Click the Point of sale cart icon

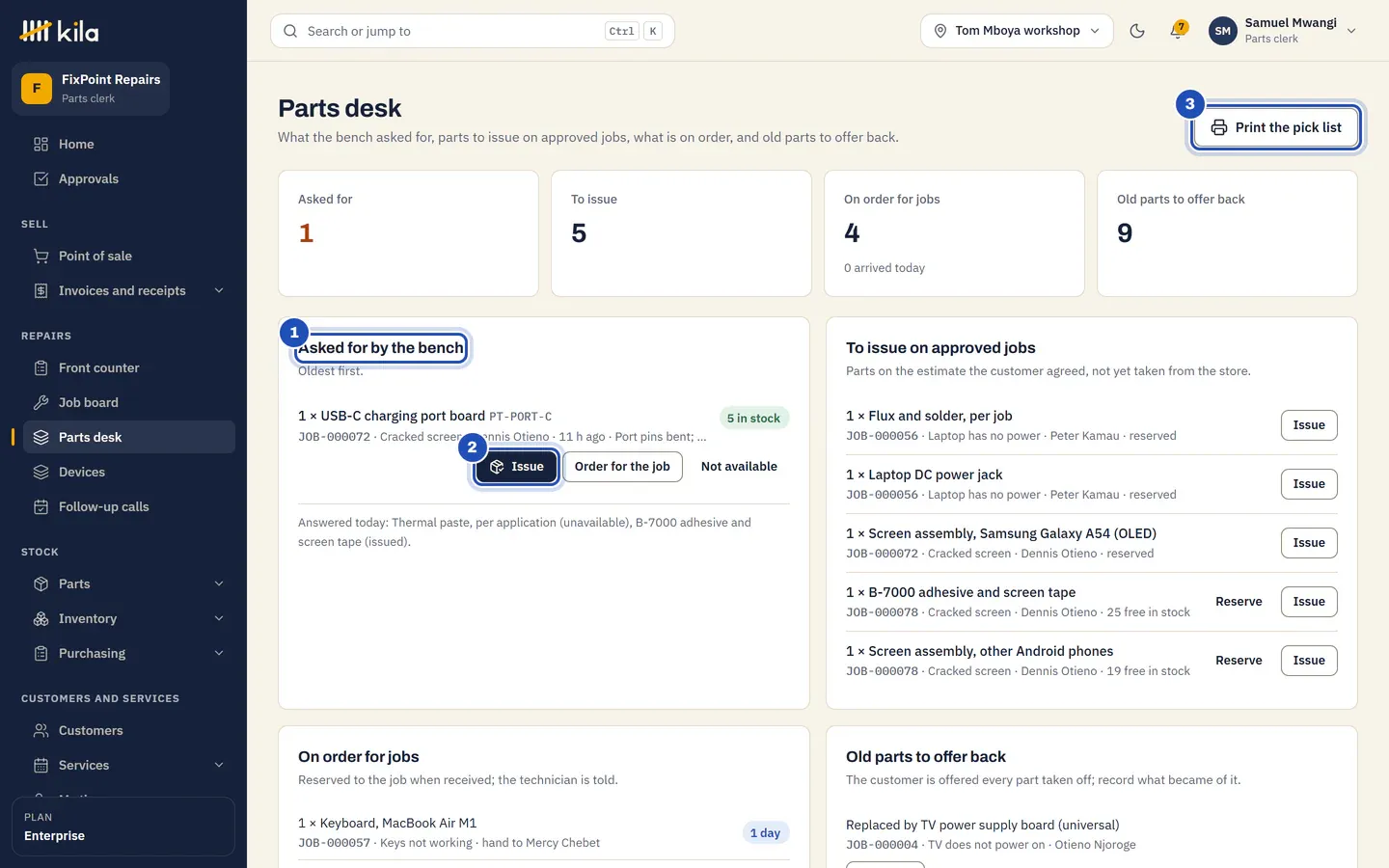point(41,257)
